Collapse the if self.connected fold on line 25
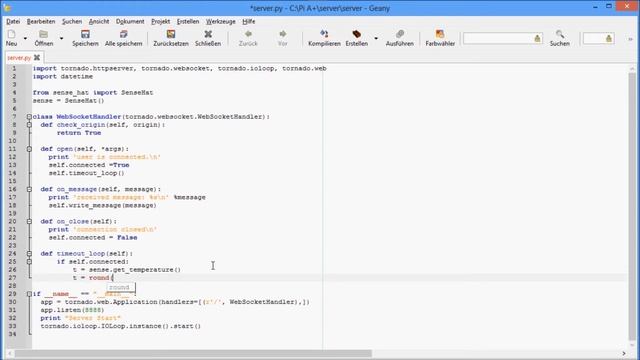The width and height of the screenshot is (640, 360). tap(29, 262)
